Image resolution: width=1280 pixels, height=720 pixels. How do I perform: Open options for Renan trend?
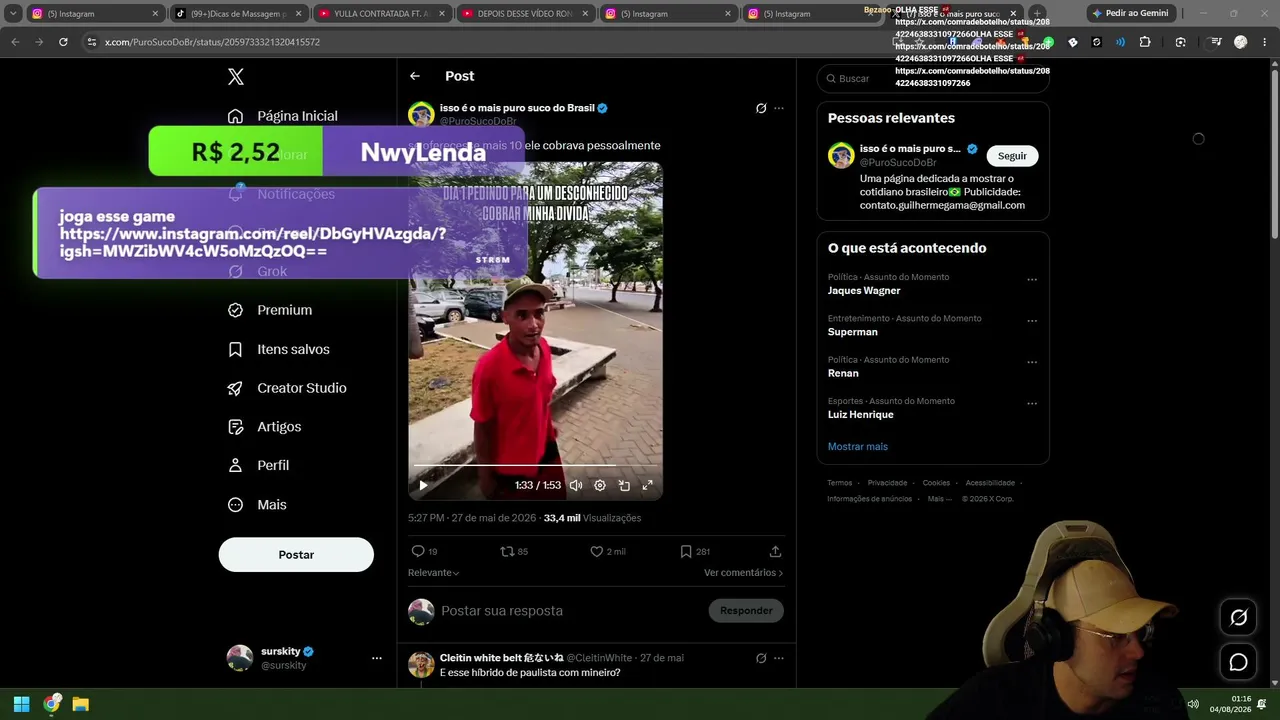click(x=1032, y=362)
